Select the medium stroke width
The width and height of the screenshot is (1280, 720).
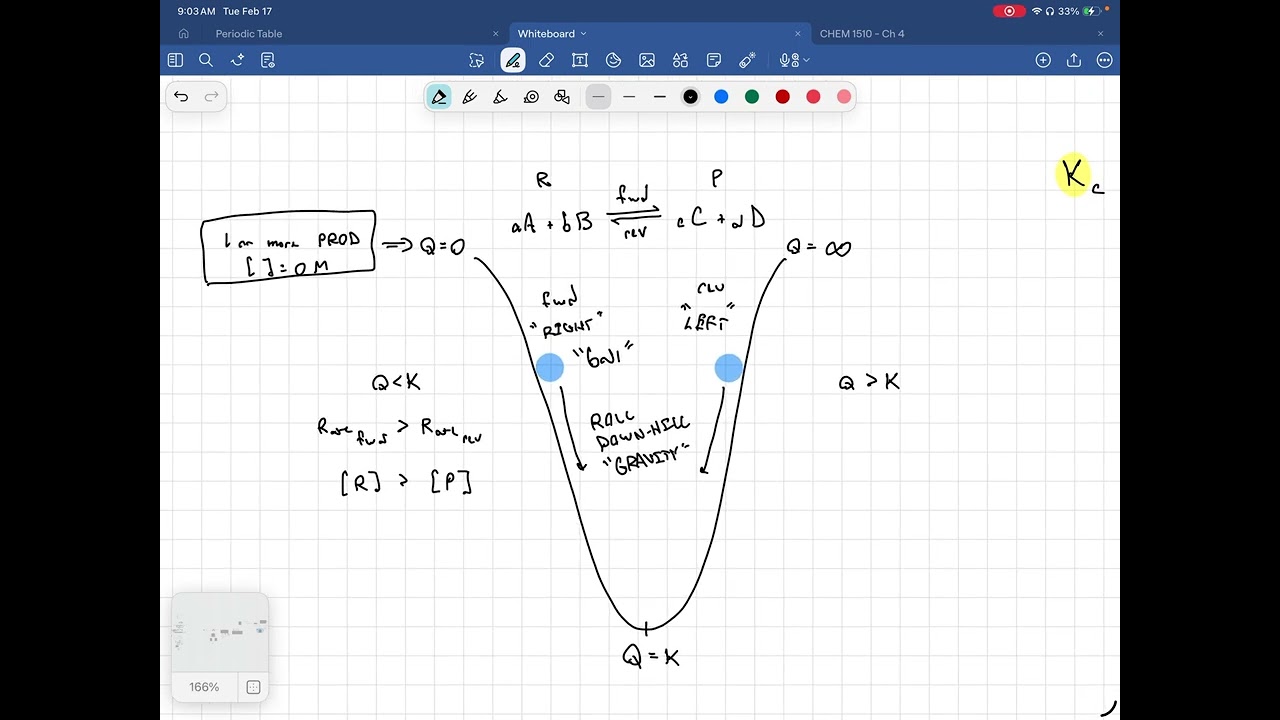point(629,97)
